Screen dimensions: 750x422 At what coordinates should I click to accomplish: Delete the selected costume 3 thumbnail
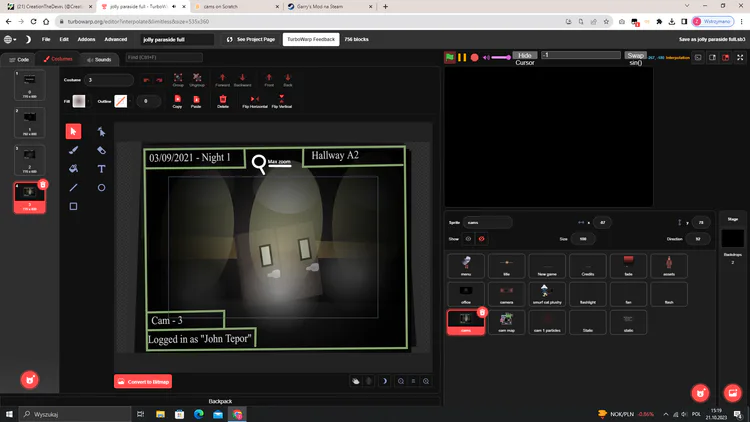click(x=43, y=184)
